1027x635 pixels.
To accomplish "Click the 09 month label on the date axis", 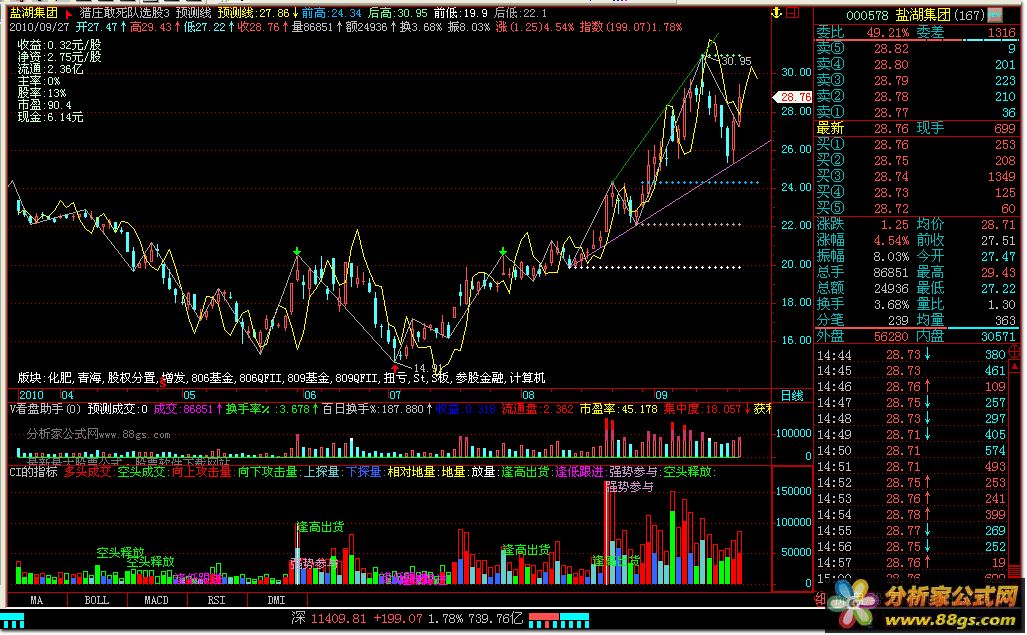I will click(x=662, y=395).
